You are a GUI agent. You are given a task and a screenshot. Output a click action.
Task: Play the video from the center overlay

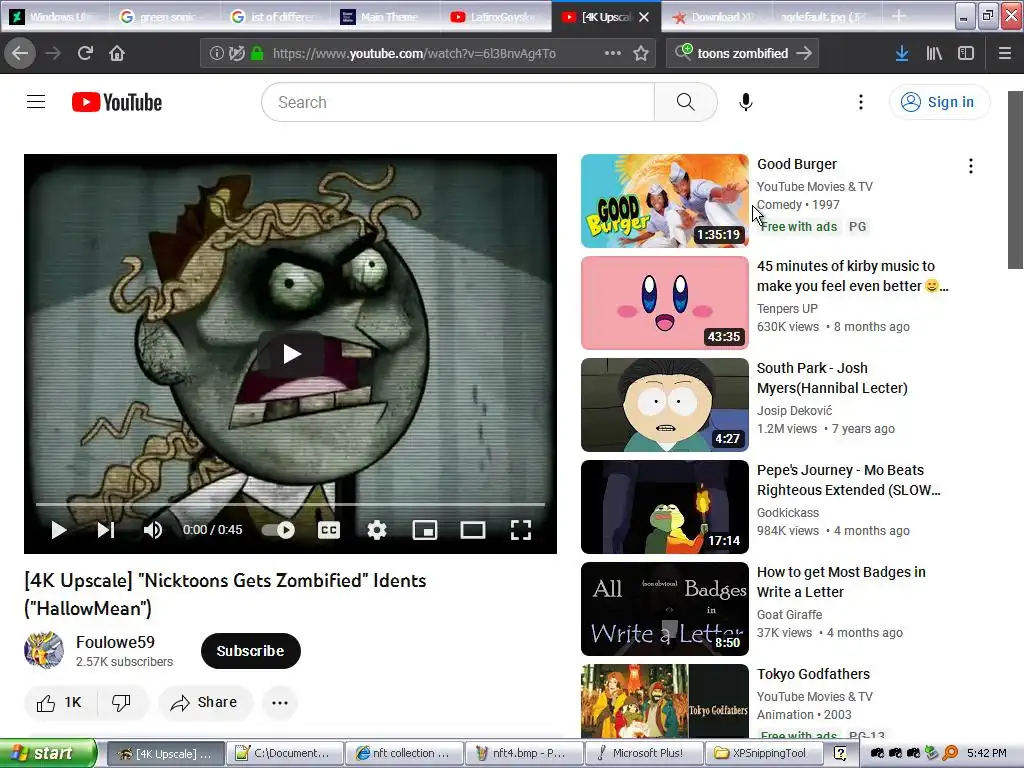click(291, 354)
